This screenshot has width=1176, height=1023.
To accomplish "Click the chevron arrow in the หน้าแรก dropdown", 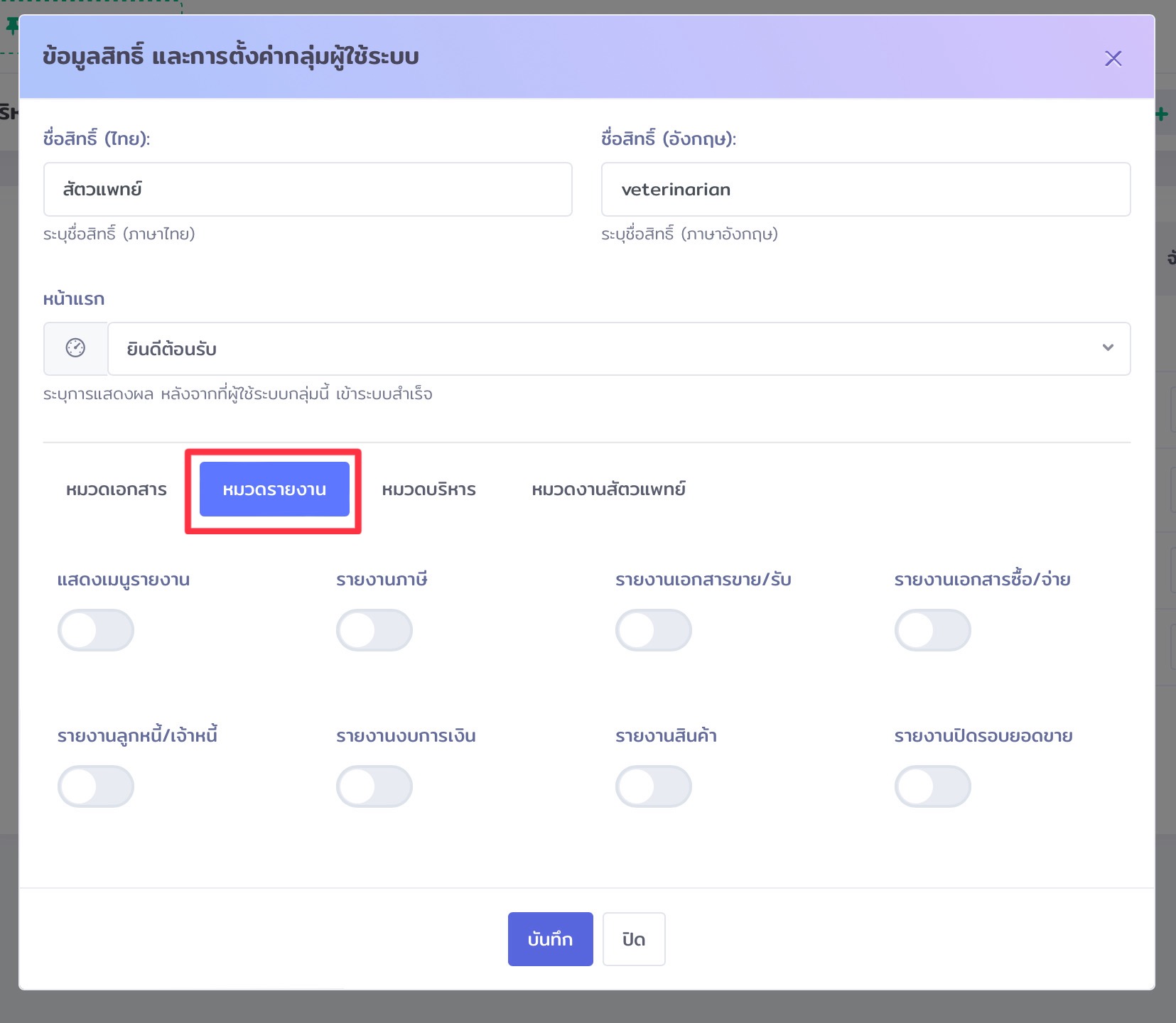I will pos(1108,348).
